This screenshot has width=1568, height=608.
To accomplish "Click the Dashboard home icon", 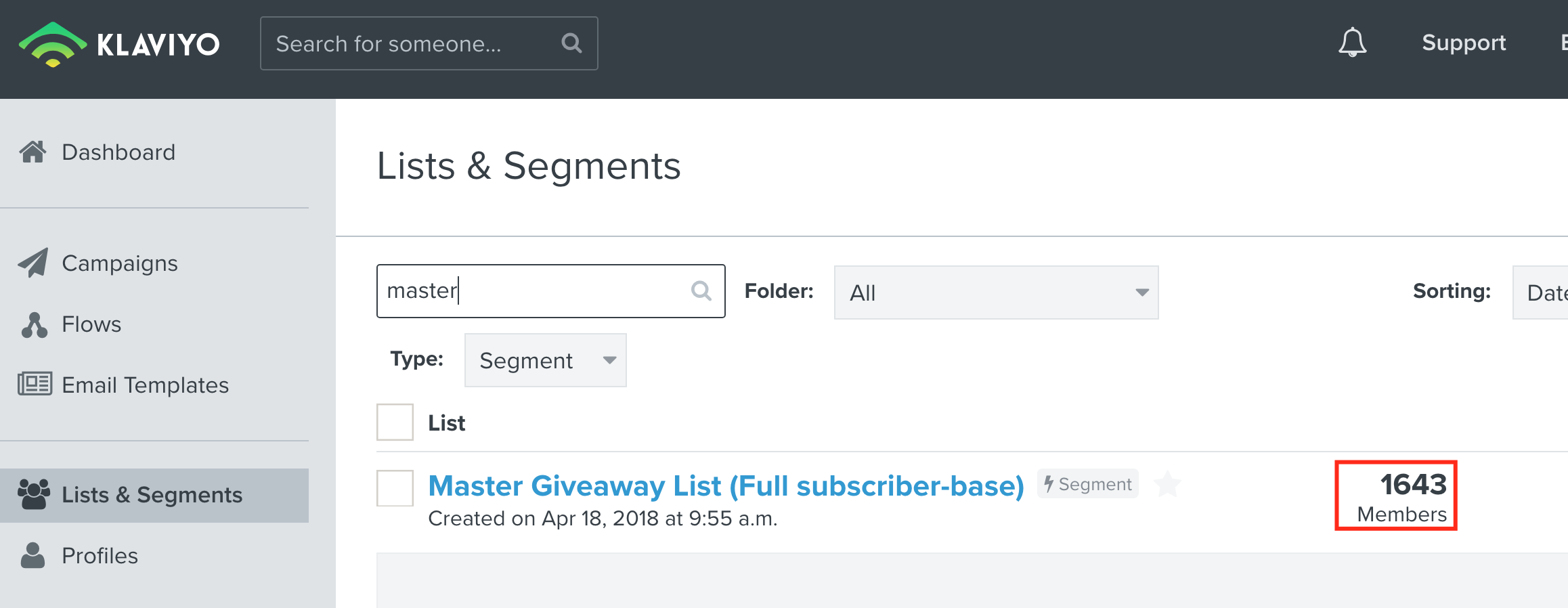I will pyautogui.click(x=33, y=152).
